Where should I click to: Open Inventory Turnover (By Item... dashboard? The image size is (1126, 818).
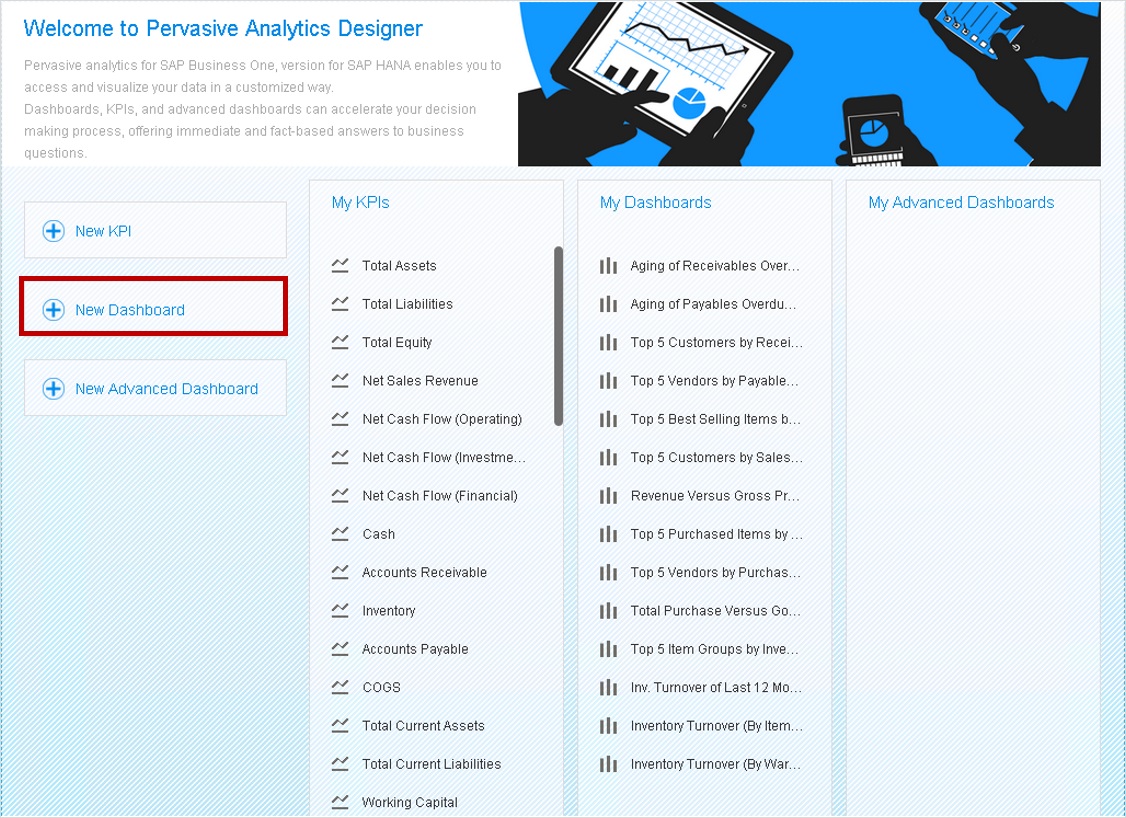click(717, 725)
